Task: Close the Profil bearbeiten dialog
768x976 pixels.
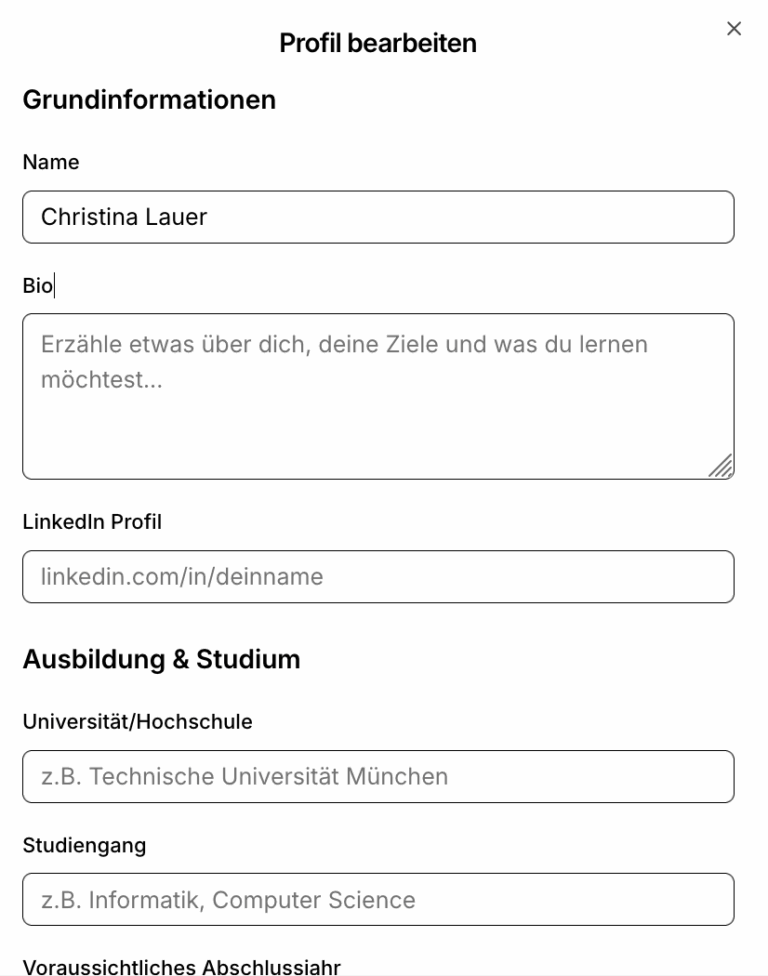Action: click(x=733, y=29)
